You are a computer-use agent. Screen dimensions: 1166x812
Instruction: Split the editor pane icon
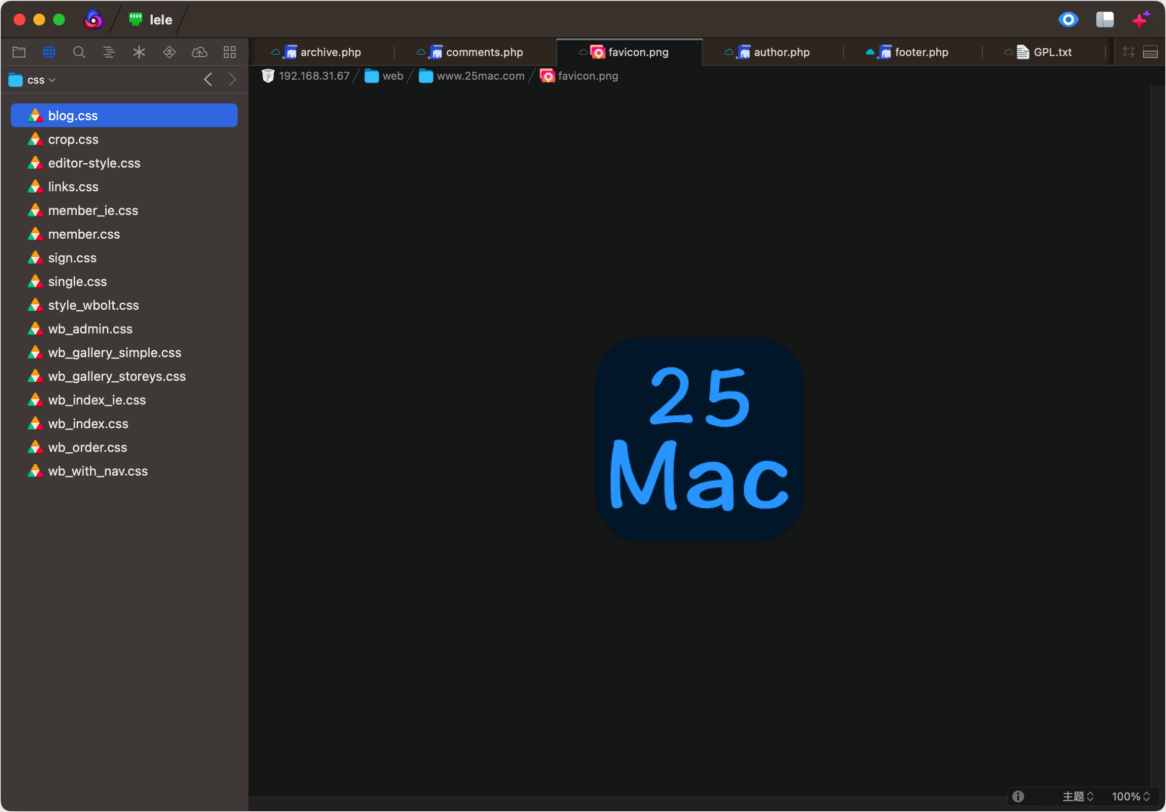pyautogui.click(x=1150, y=52)
